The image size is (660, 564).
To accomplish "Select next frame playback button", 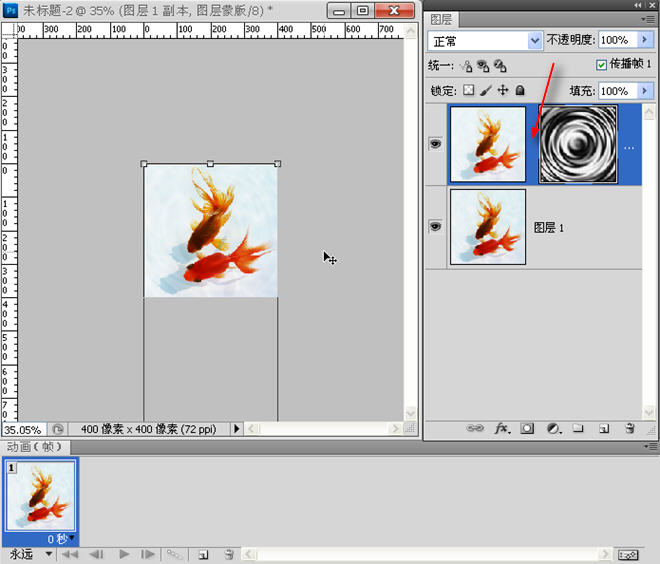I will [x=148, y=554].
